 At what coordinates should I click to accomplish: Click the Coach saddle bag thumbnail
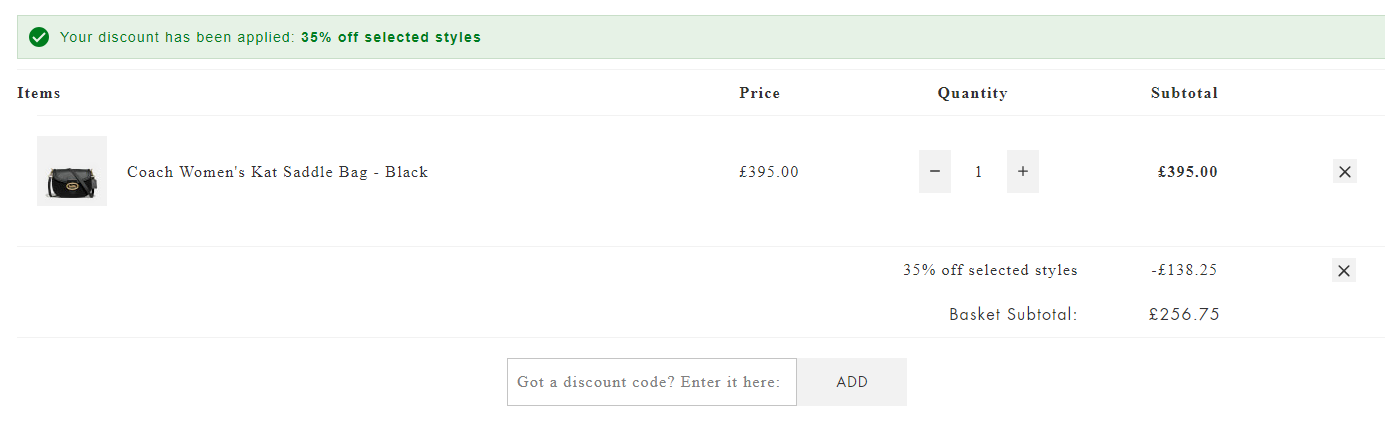(72, 171)
